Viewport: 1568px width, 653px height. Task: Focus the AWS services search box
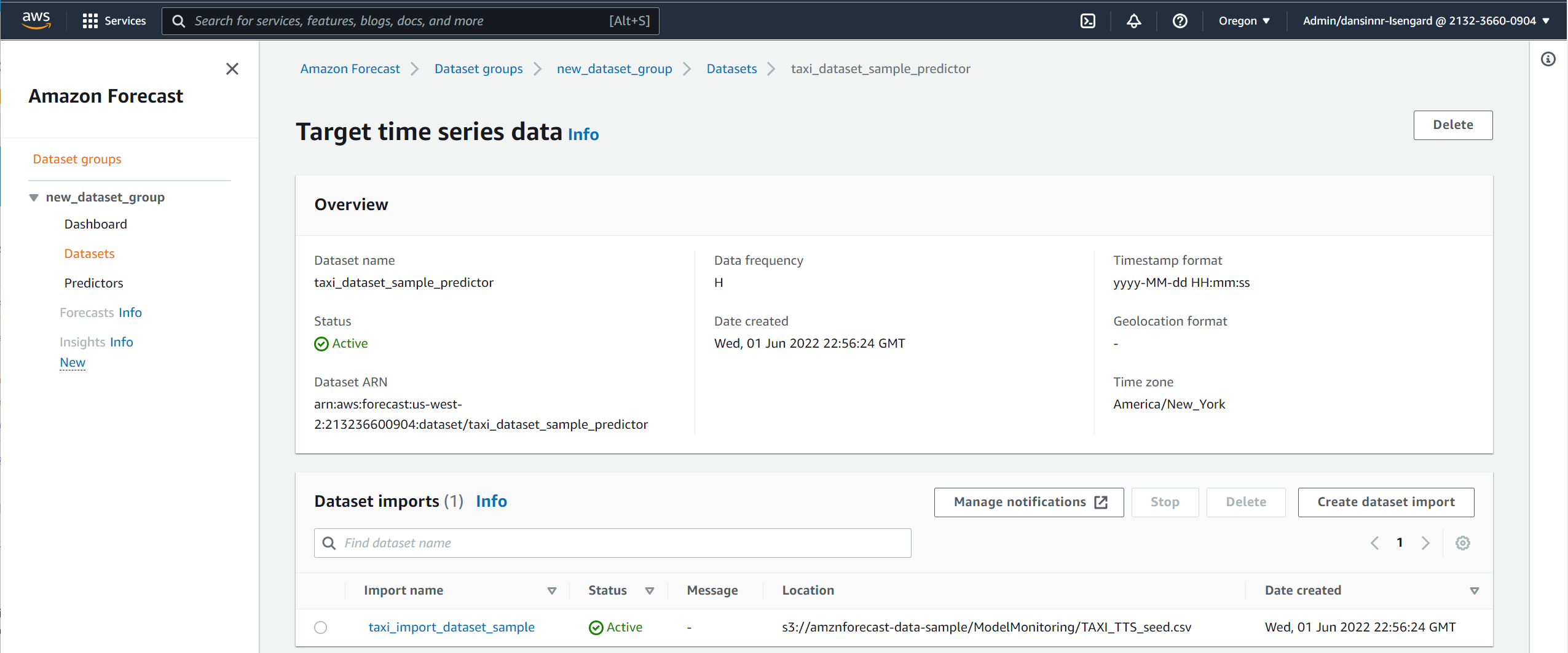coord(410,21)
